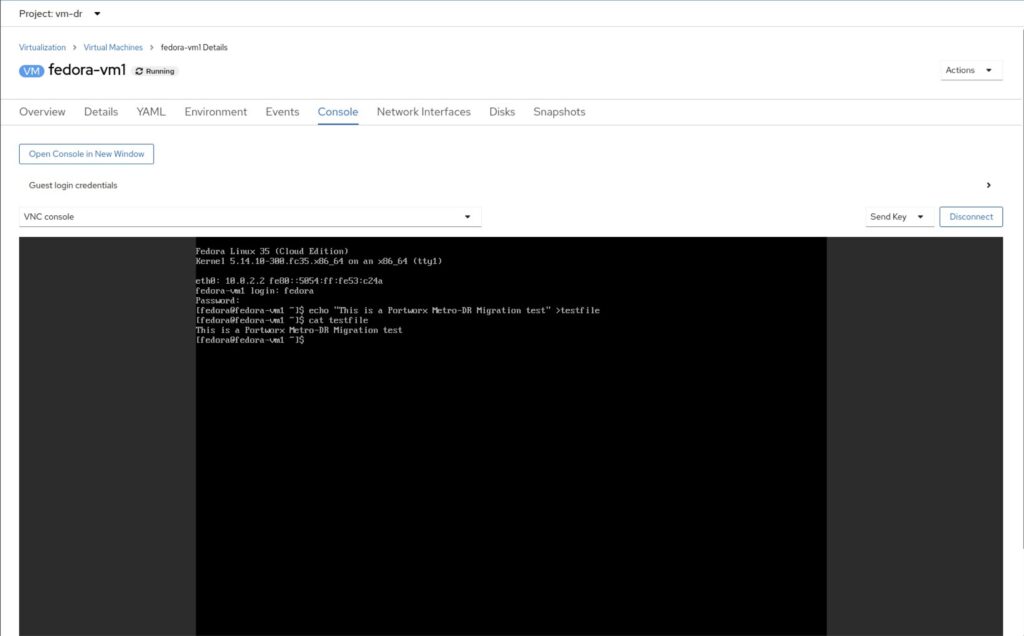
Task: Switch to the Overview tab
Action: click(x=42, y=112)
